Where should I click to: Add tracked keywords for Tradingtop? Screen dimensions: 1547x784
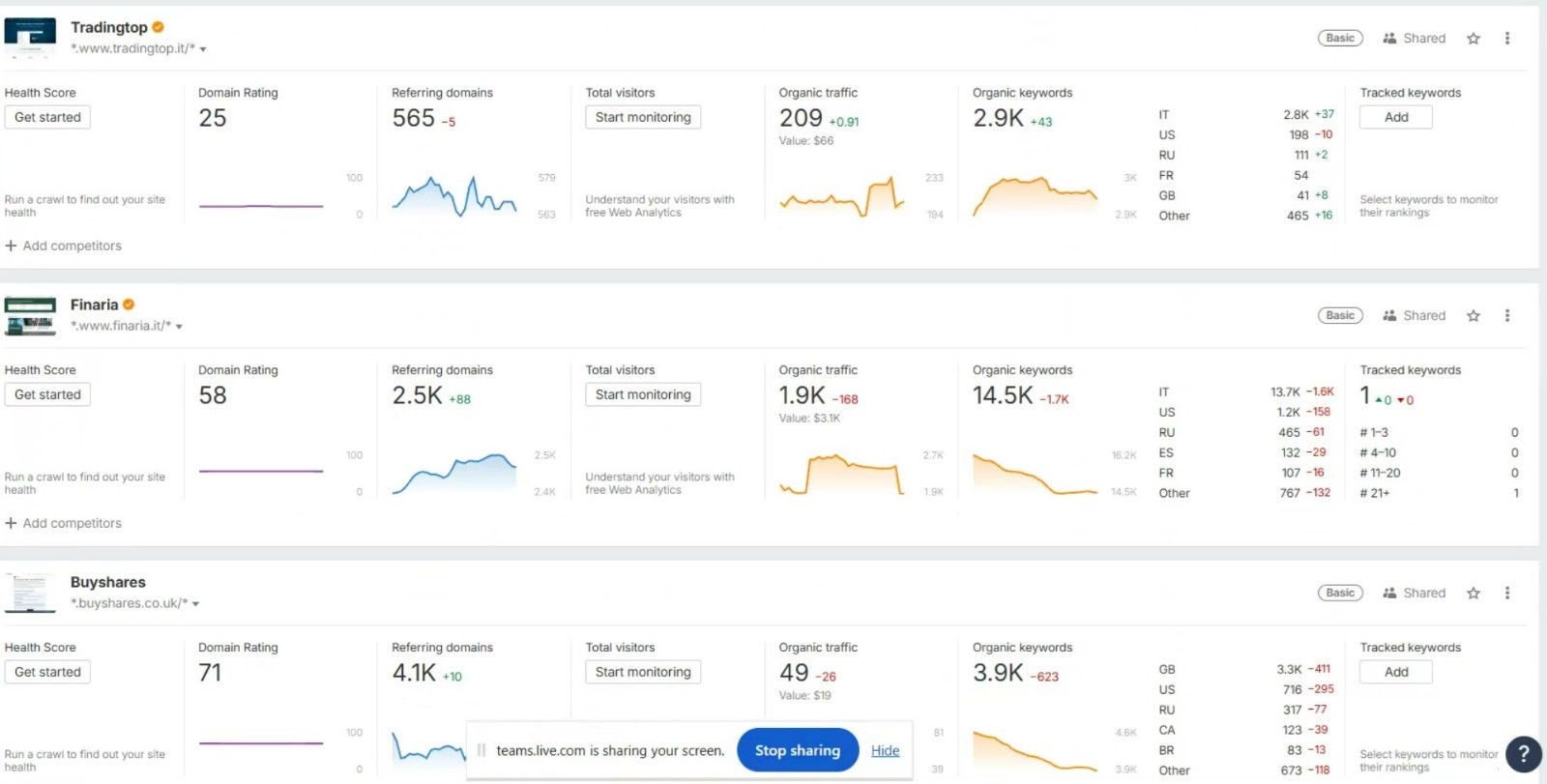pyautogui.click(x=1396, y=118)
